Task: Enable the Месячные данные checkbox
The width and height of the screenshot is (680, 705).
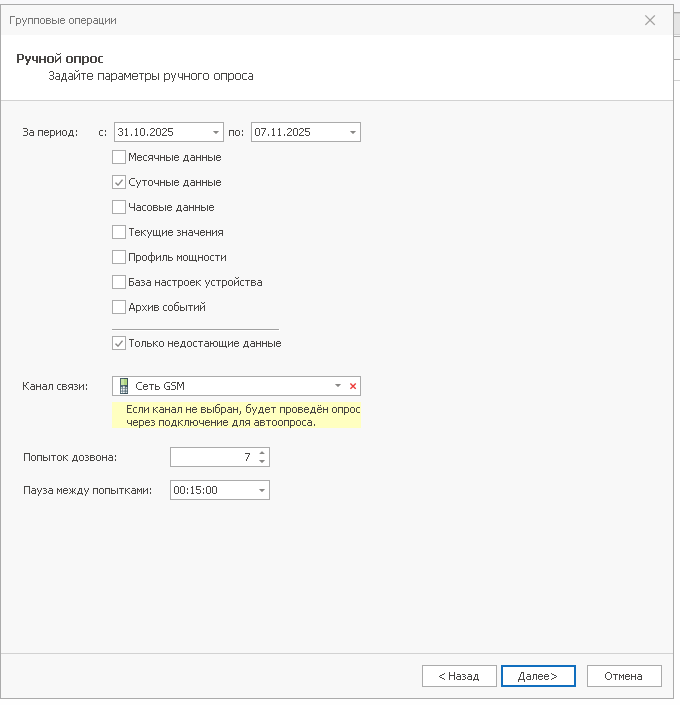Action: [119, 157]
